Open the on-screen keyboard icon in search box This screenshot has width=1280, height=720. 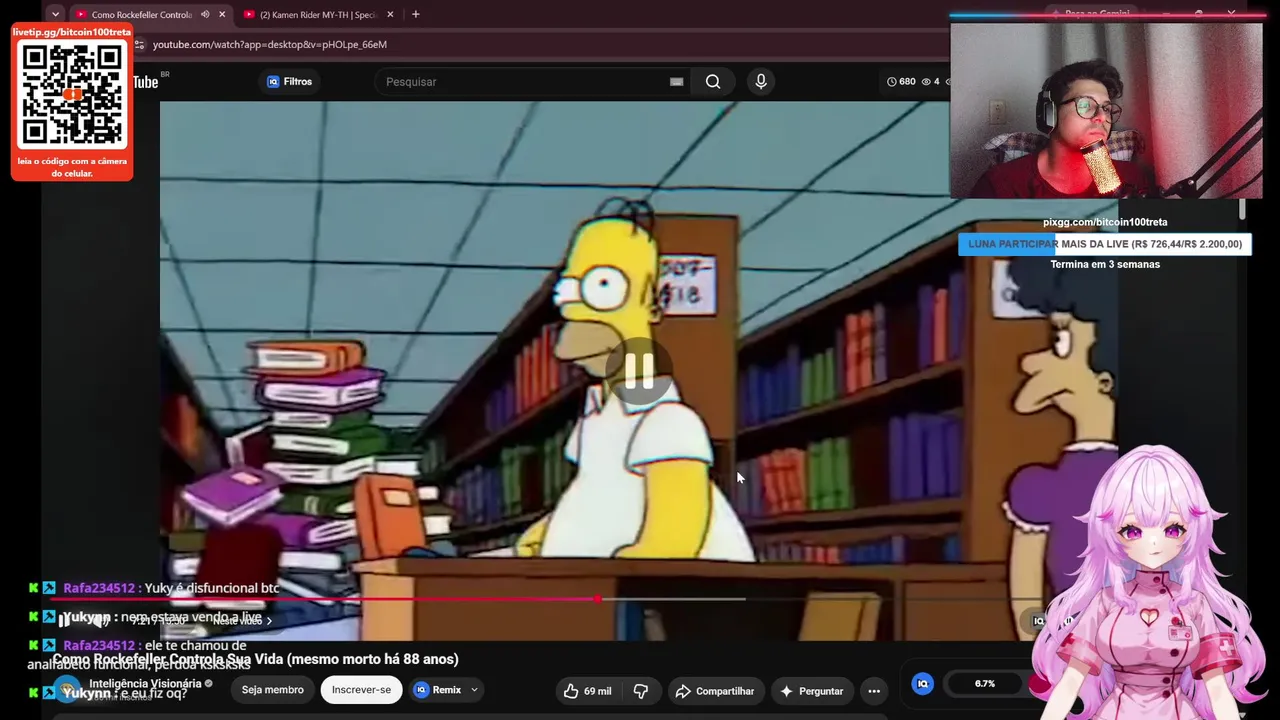coord(676,82)
